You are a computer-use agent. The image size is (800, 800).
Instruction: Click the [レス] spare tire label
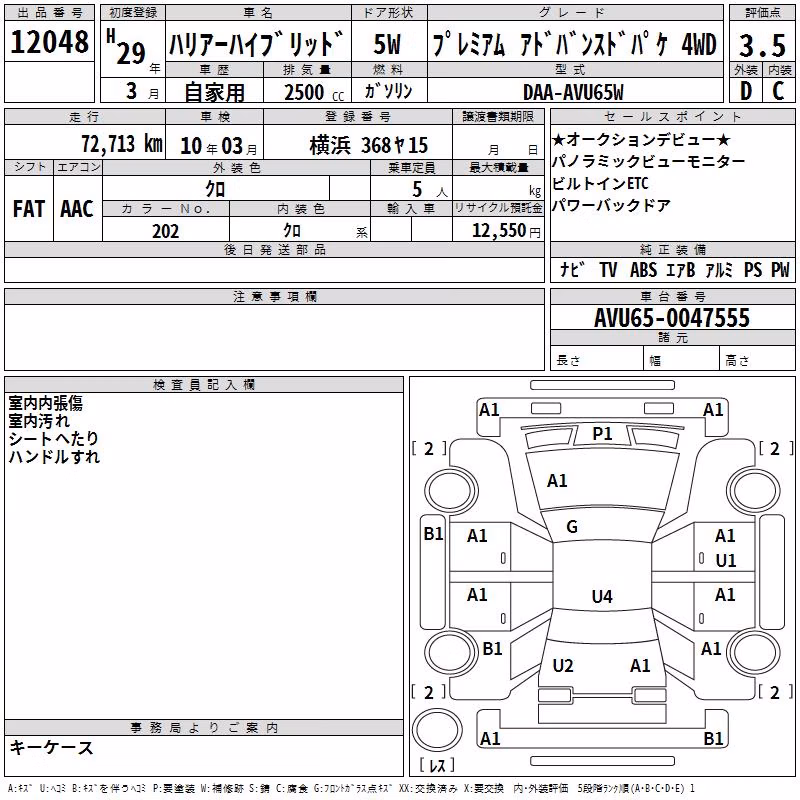point(437,764)
